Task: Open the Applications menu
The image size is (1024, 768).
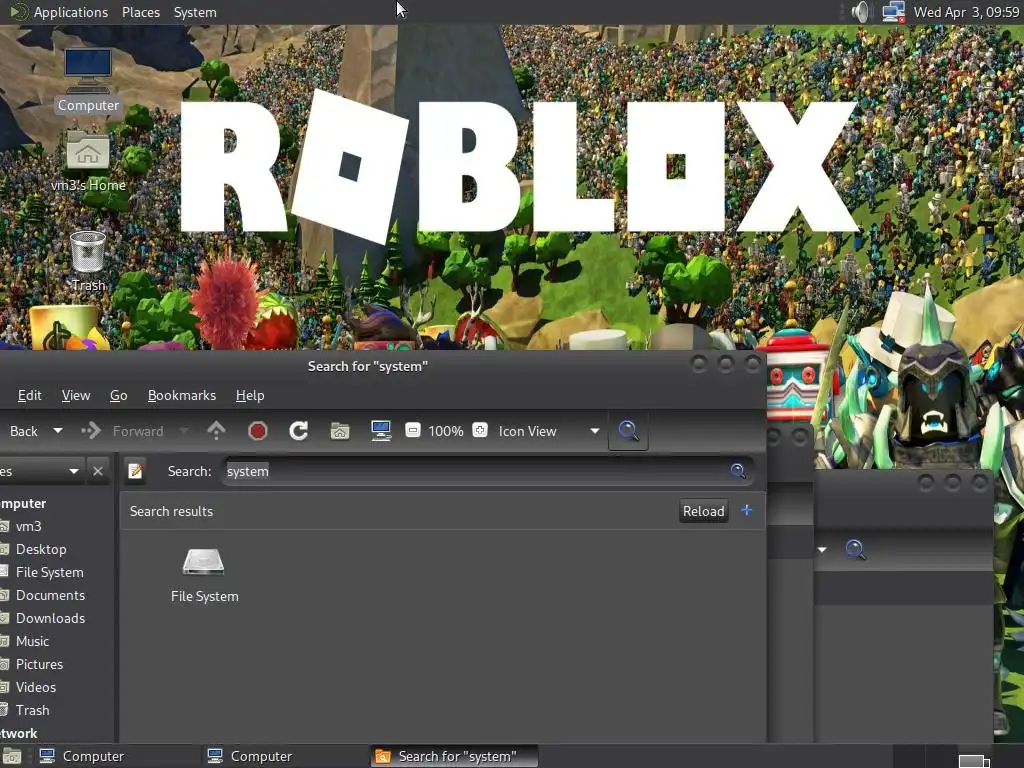Action: [71, 12]
